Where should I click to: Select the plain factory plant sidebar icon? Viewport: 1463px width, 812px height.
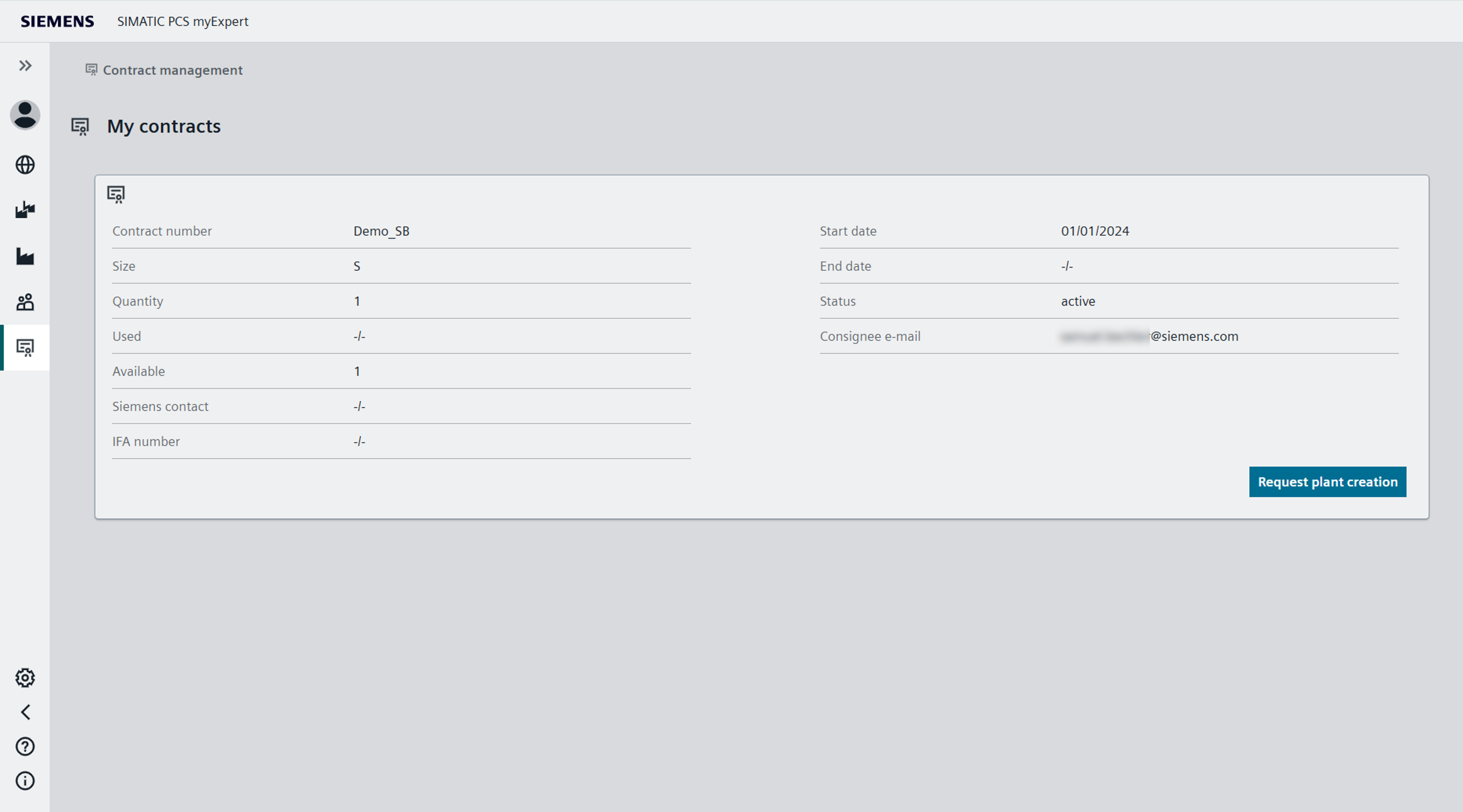point(25,256)
